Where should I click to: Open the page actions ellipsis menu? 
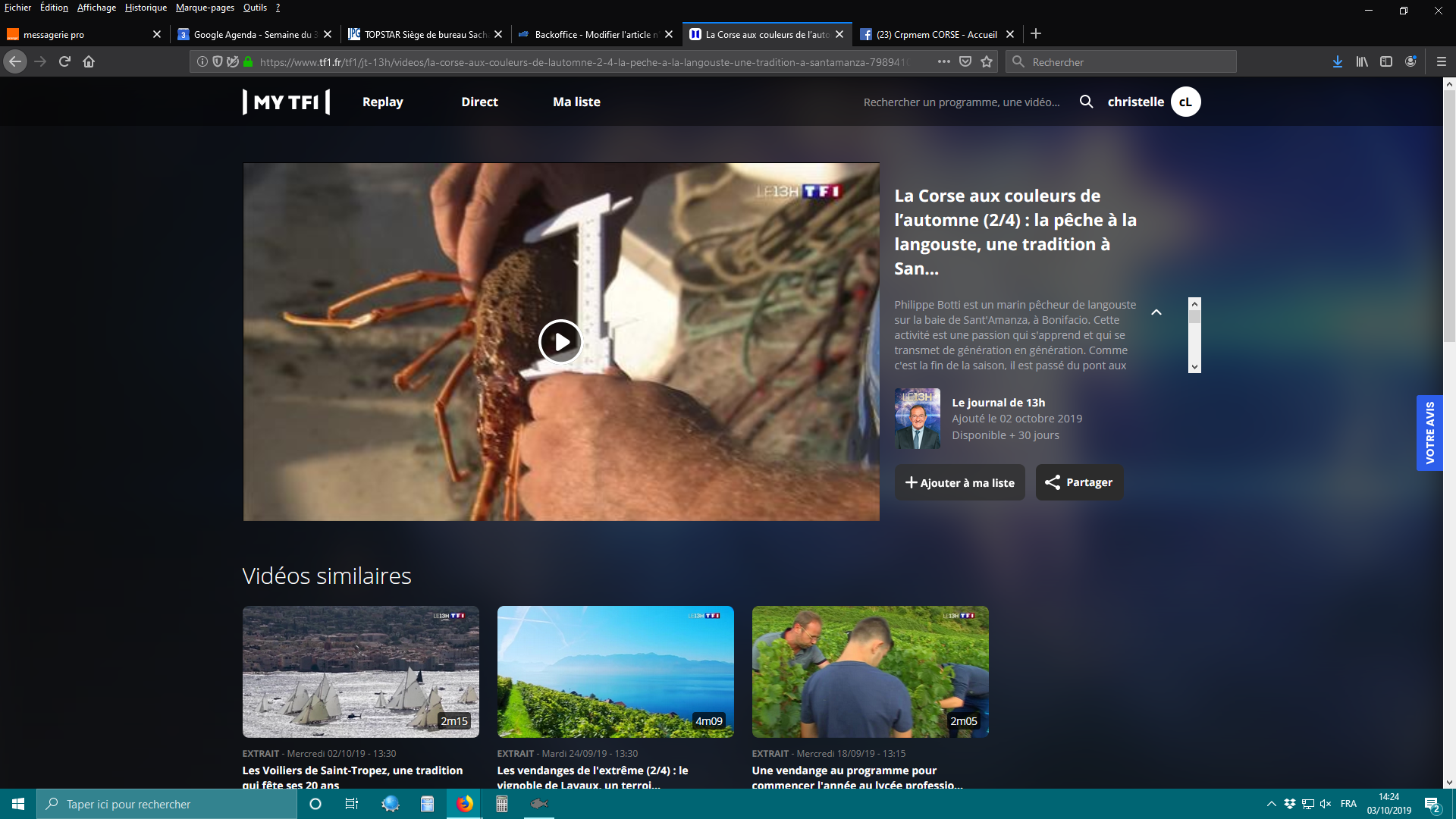(943, 62)
